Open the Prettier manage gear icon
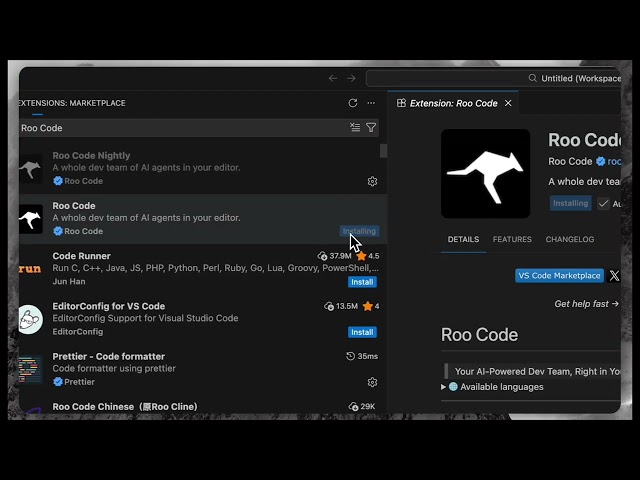The width and height of the screenshot is (640, 480). point(372,382)
